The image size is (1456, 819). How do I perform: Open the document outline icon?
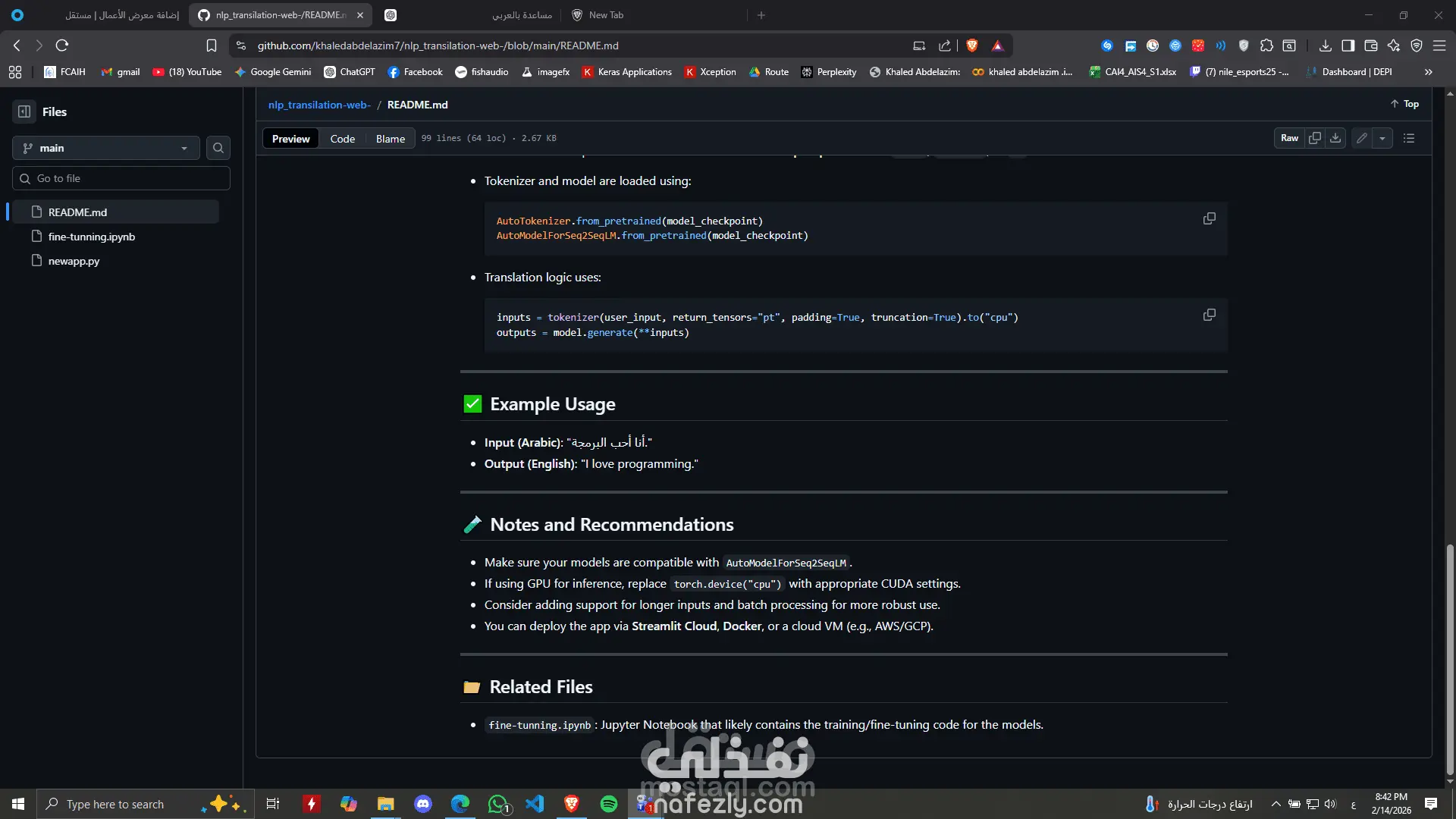[1409, 138]
